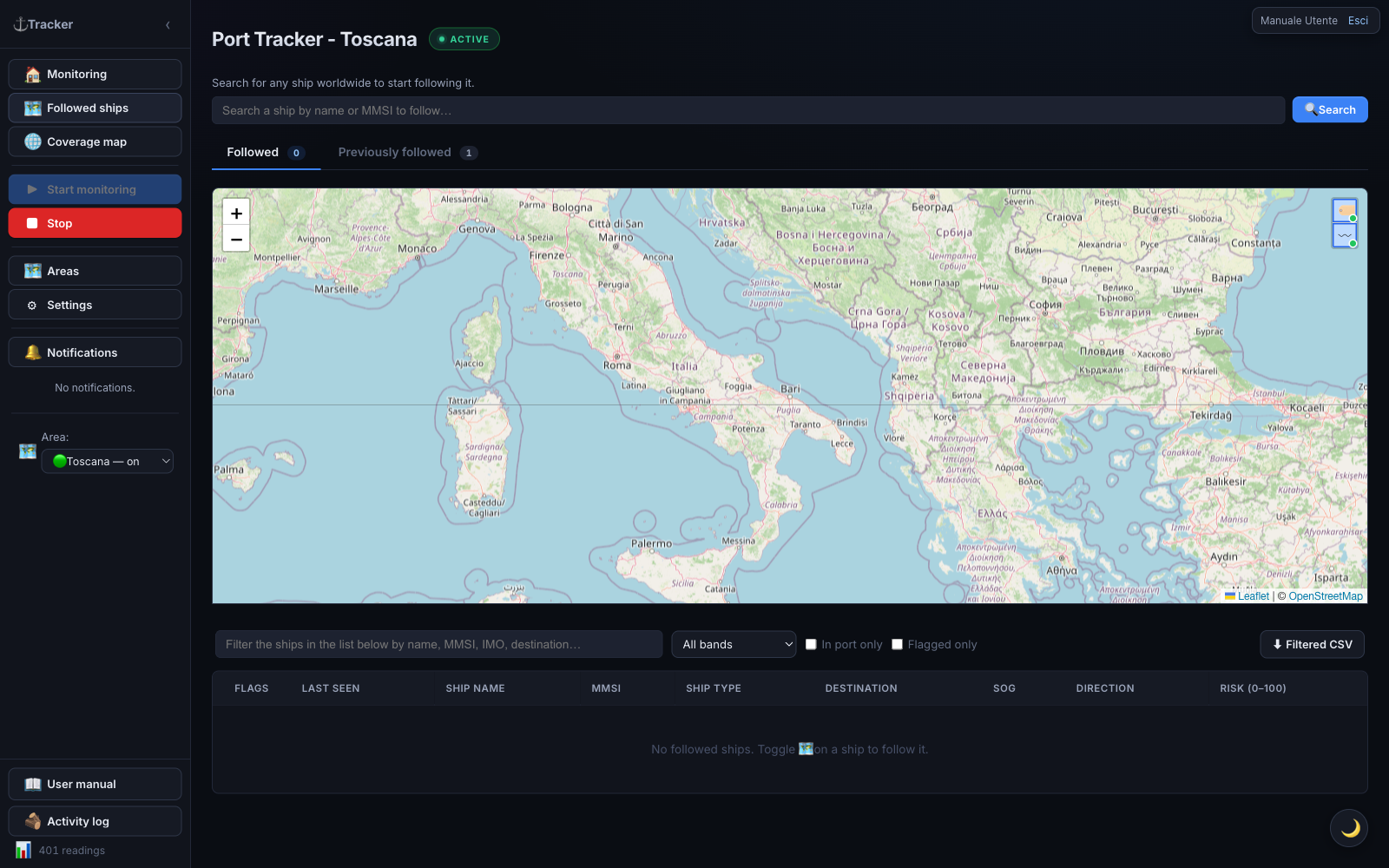Click the '401 readings' text
Image resolution: width=1389 pixels, height=868 pixels.
[72, 851]
